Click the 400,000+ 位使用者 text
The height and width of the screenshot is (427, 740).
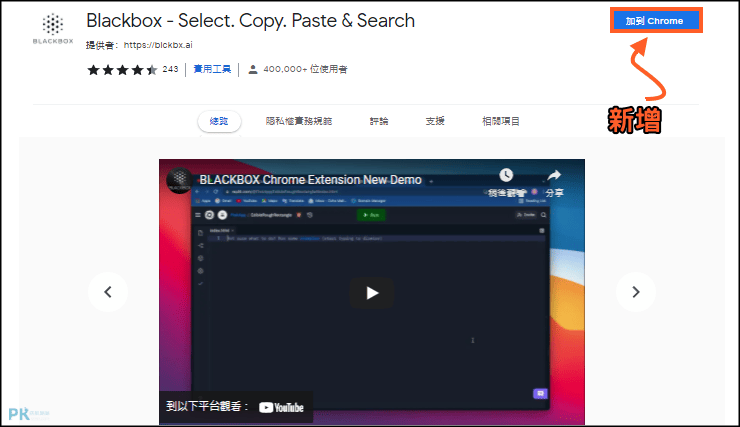point(305,69)
